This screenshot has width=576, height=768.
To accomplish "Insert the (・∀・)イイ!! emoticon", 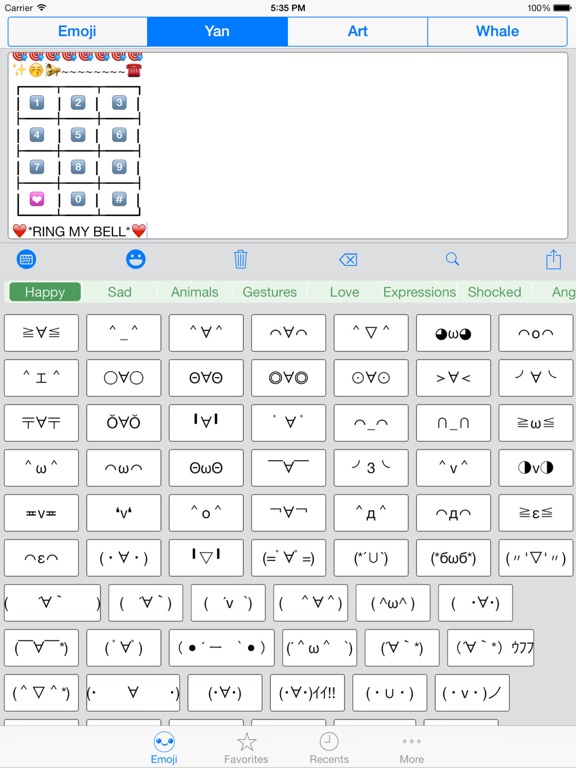I will point(307,693).
